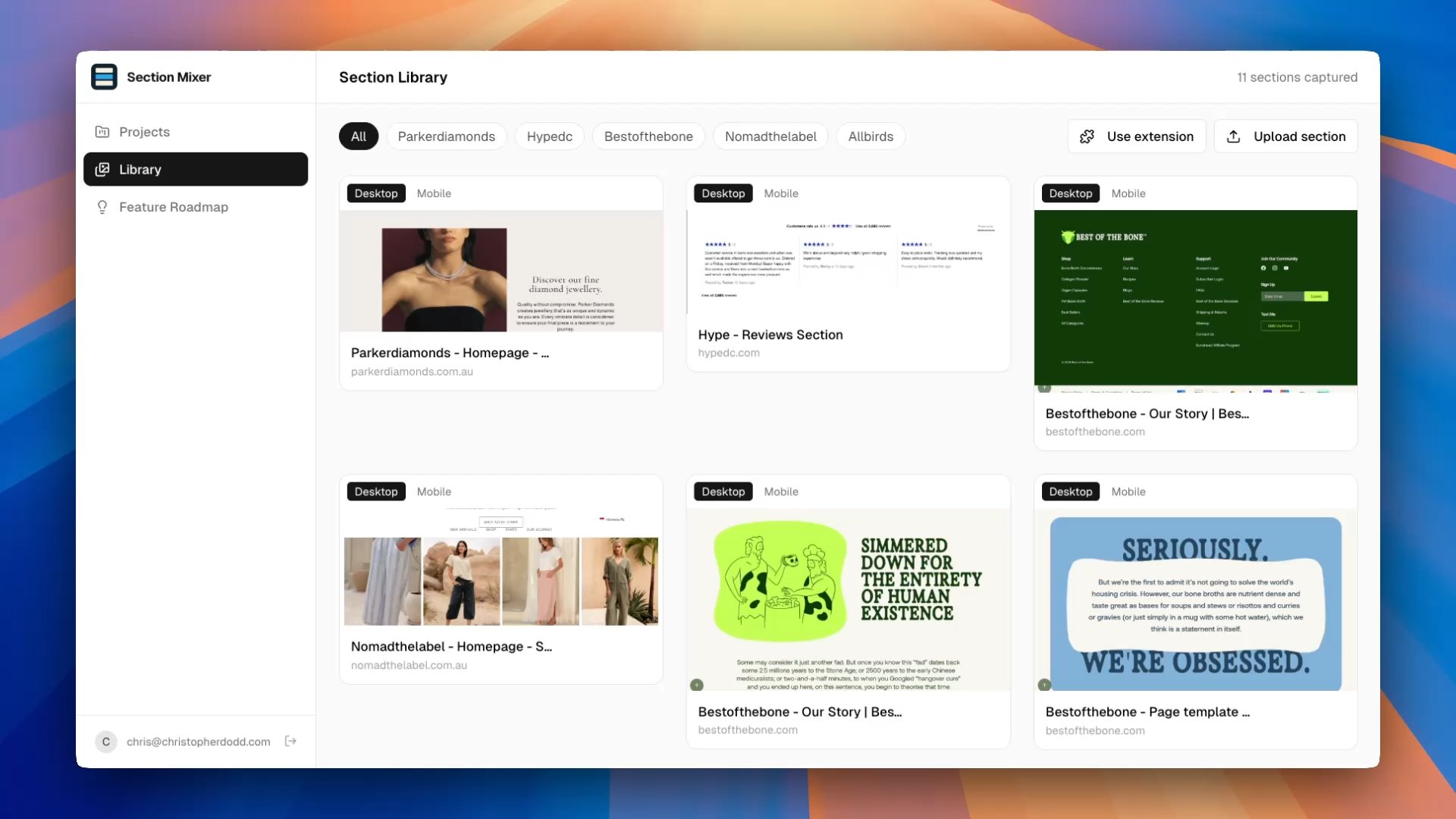Image resolution: width=1456 pixels, height=819 pixels.
Task: Click the parkerdiamonds.com.au domain text
Action: pyautogui.click(x=412, y=372)
